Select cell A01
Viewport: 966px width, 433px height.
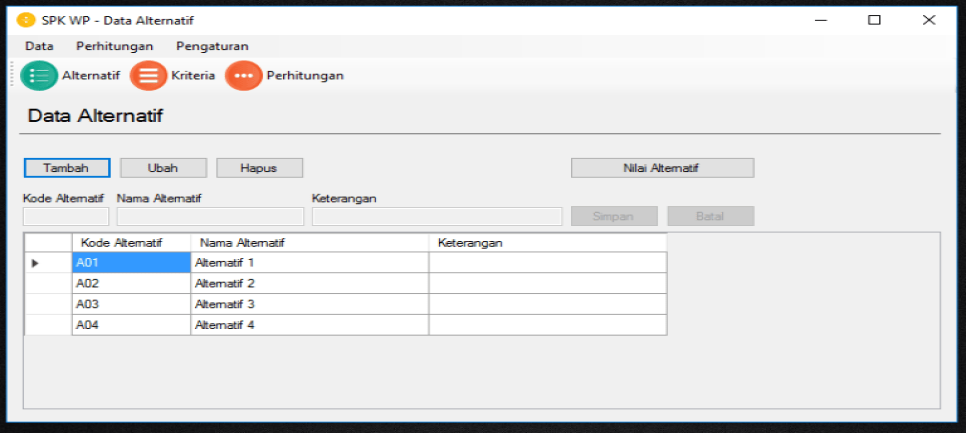(131, 262)
